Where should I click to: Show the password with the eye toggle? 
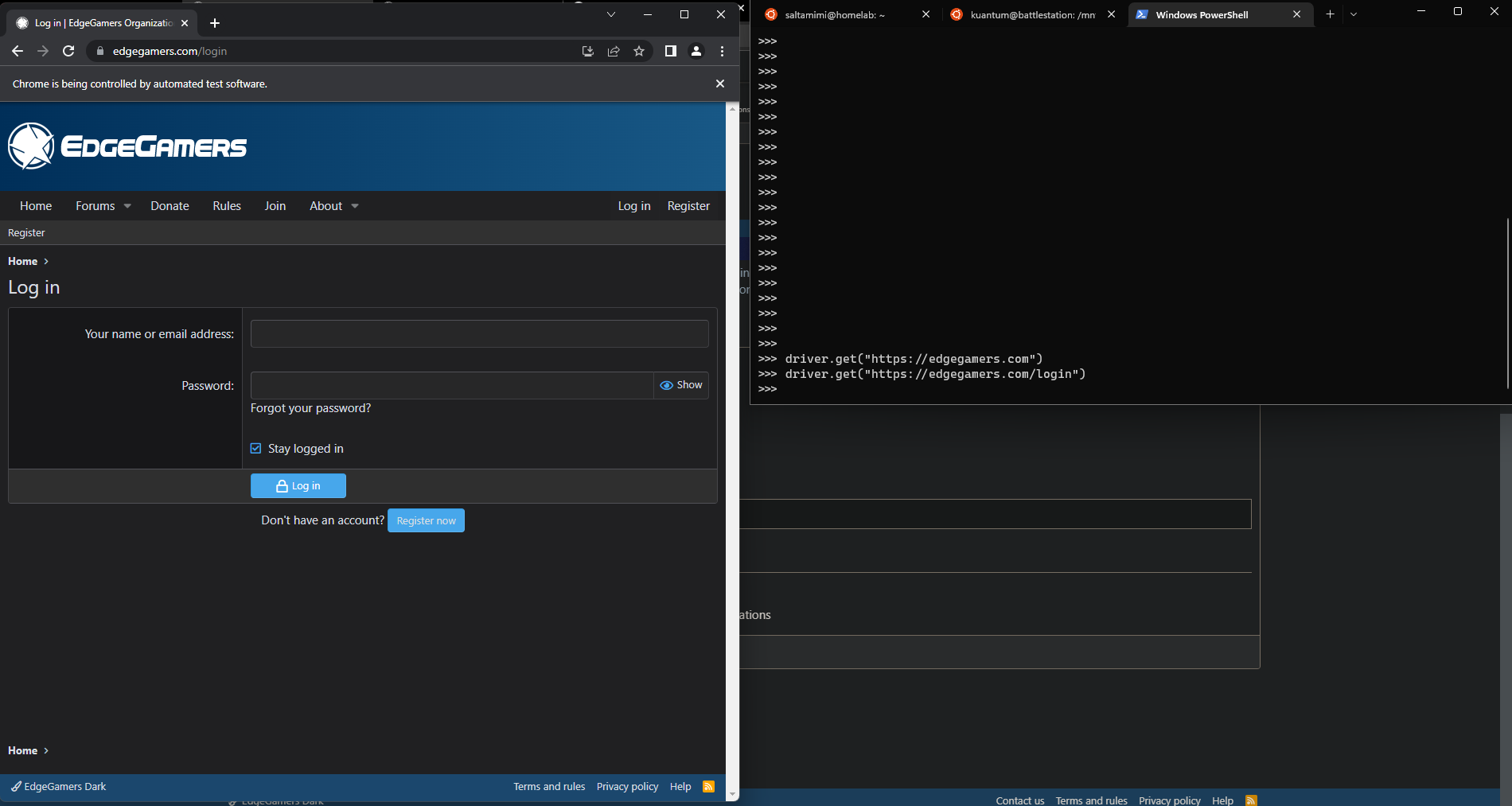click(x=681, y=385)
